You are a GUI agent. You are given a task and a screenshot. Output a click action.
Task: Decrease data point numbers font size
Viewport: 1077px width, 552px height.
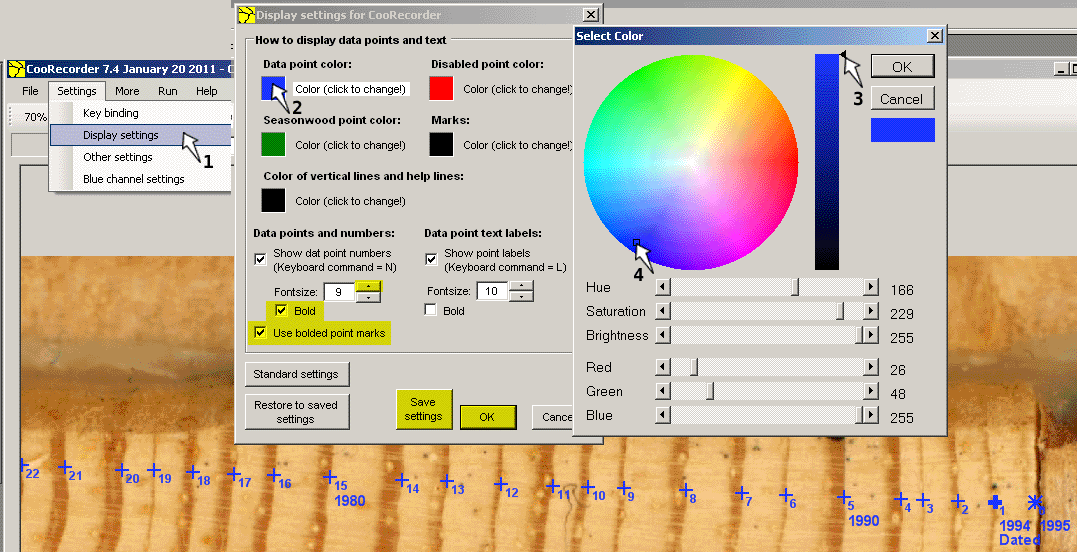pyautogui.click(x=369, y=297)
